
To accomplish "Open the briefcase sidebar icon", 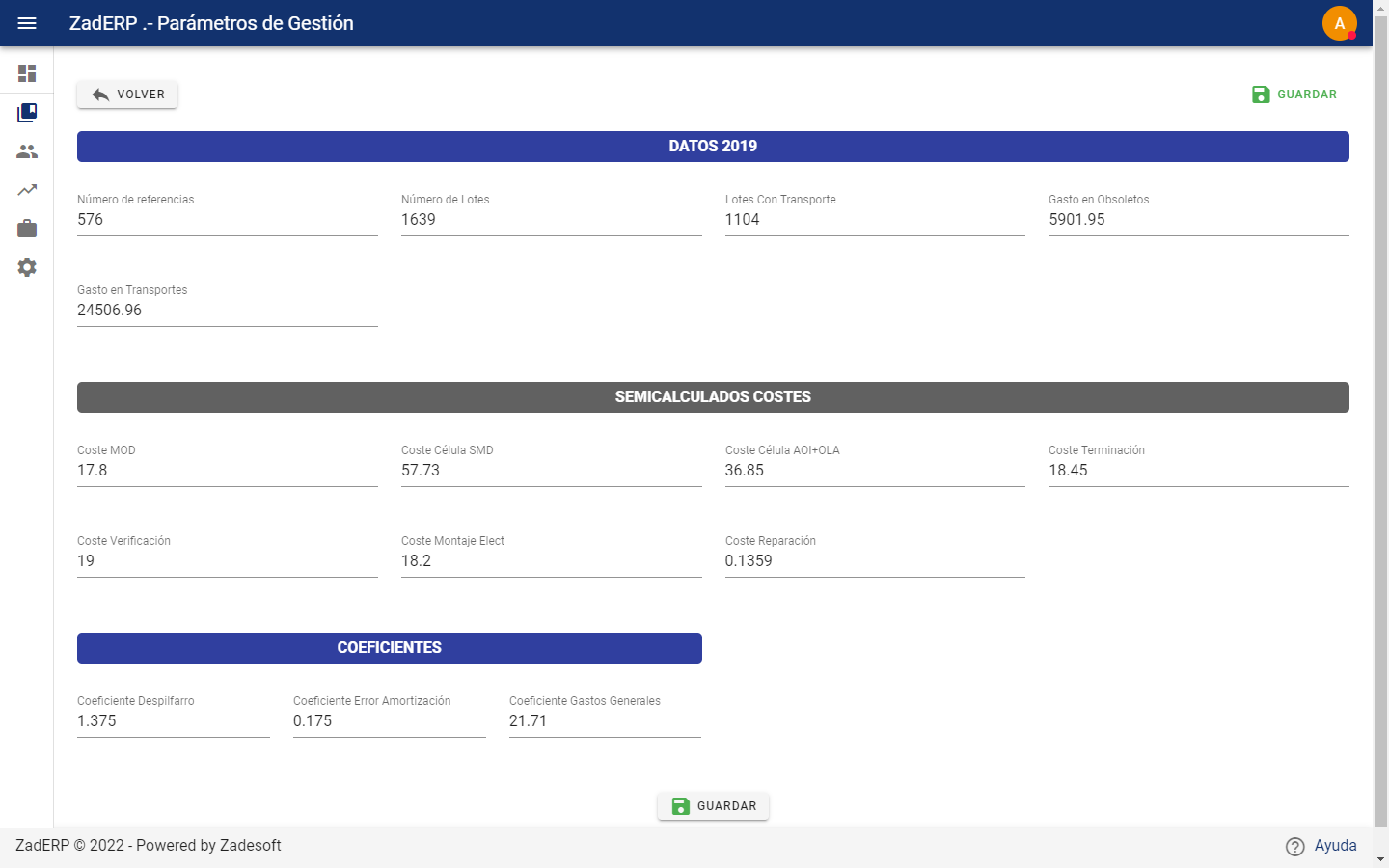I will point(27,229).
